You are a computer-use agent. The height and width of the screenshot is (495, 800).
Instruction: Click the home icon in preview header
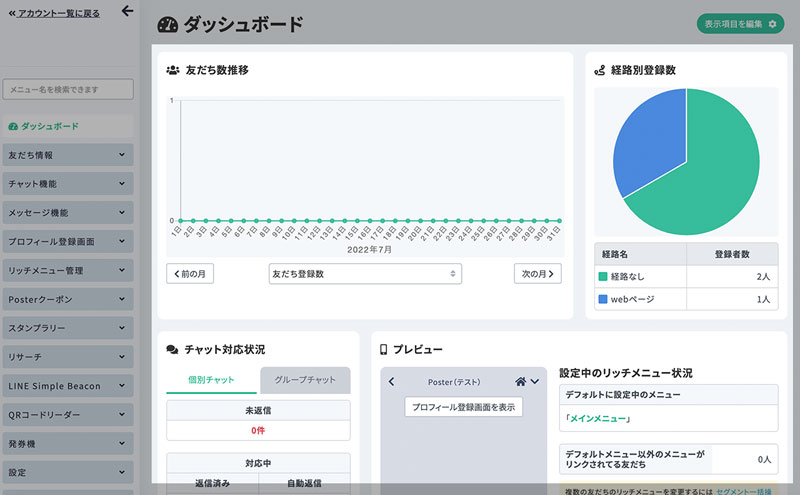pos(520,382)
